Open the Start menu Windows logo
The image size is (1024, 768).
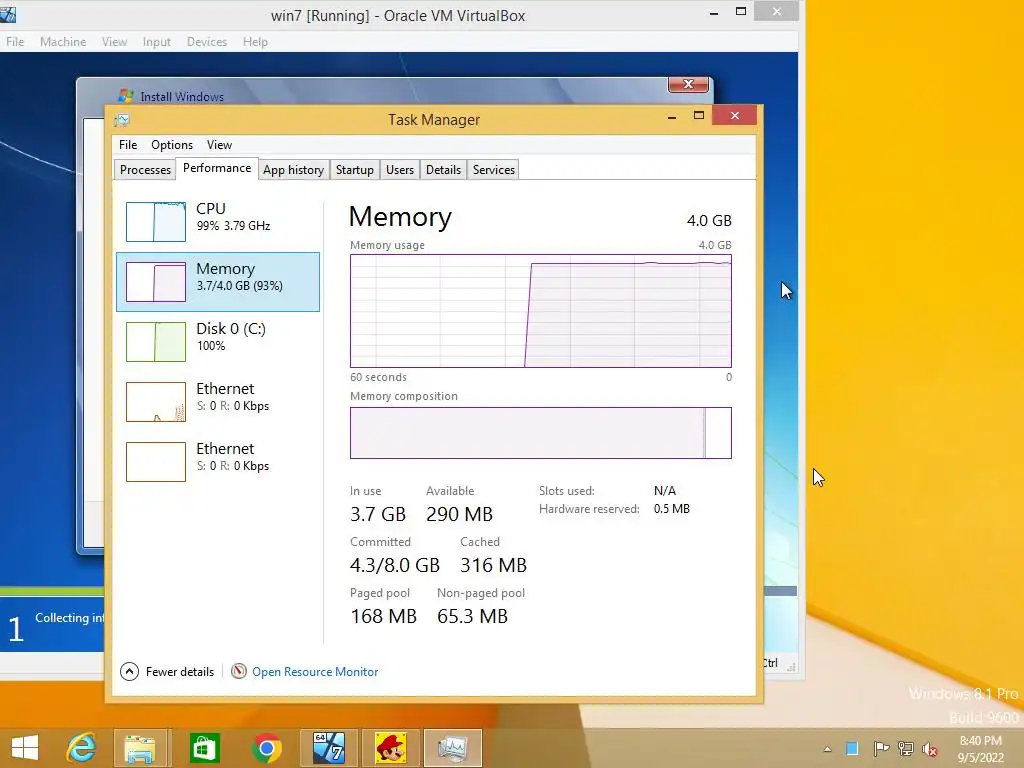coord(25,748)
